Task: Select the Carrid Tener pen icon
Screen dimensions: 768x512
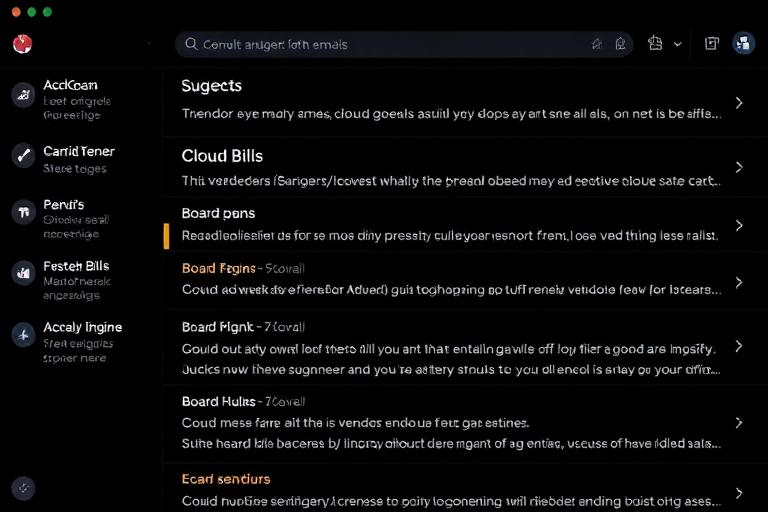Action: (x=23, y=156)
